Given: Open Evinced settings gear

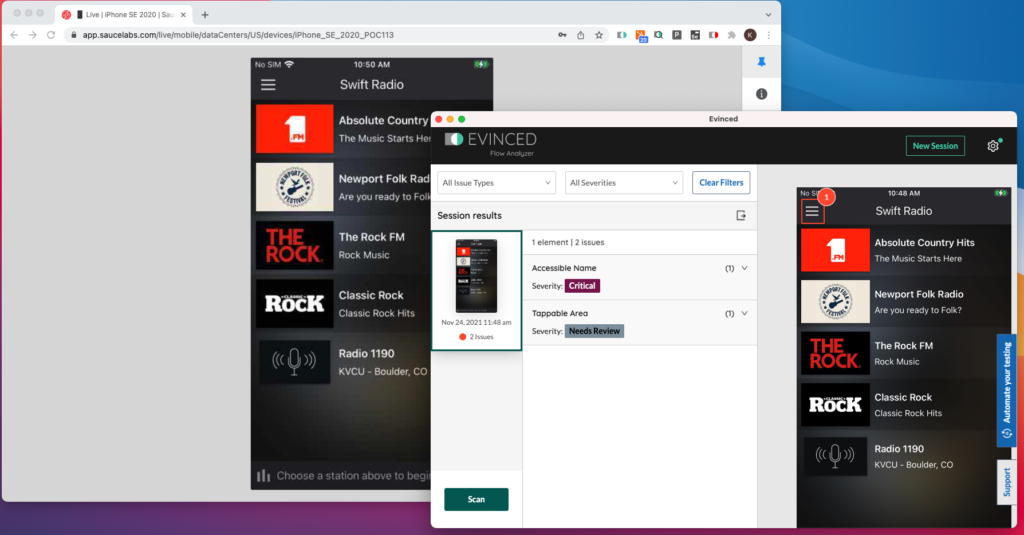Looking at the screenshot, I should pyautogui.click(x=993, y=146).
